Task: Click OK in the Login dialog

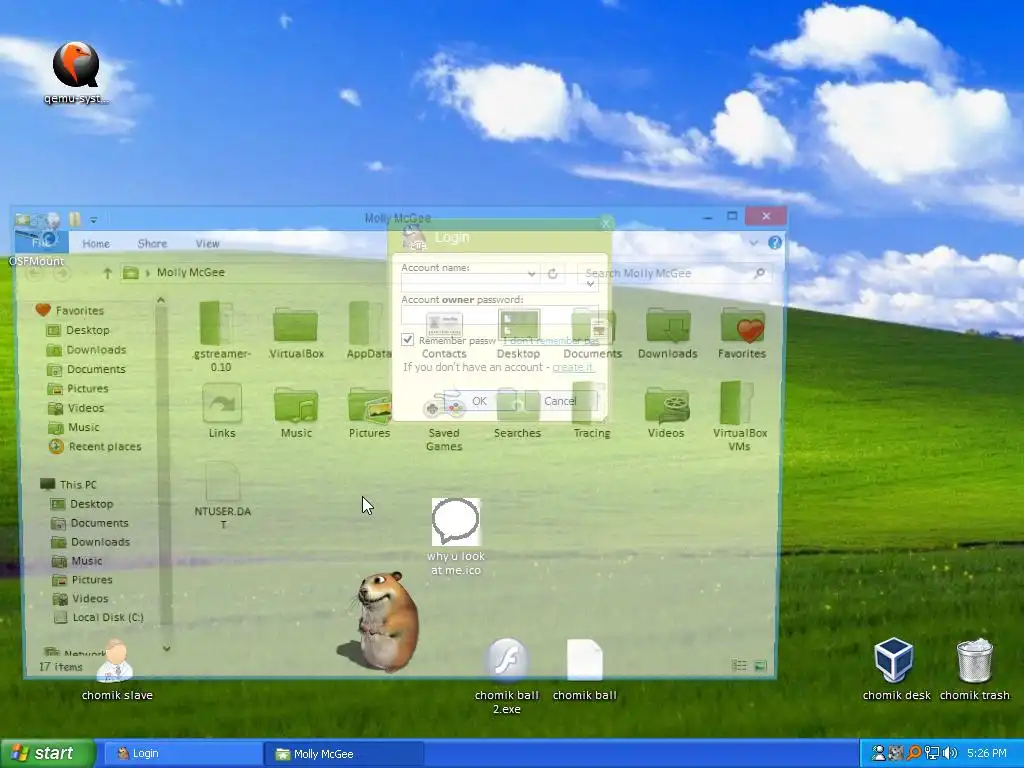Action: click(479, 401)
